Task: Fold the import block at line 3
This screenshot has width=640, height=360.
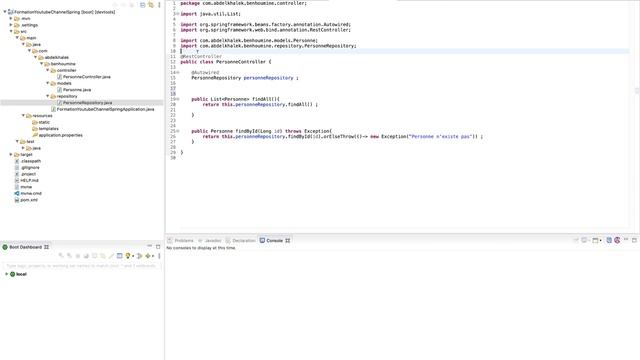Action: coord(178,14)
